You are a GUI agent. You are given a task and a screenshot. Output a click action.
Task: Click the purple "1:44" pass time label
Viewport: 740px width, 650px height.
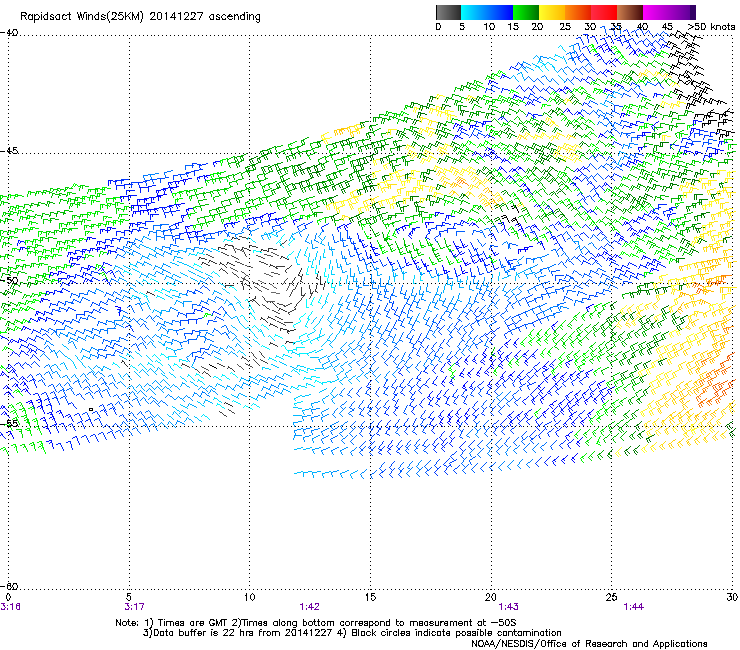[633, 607]
